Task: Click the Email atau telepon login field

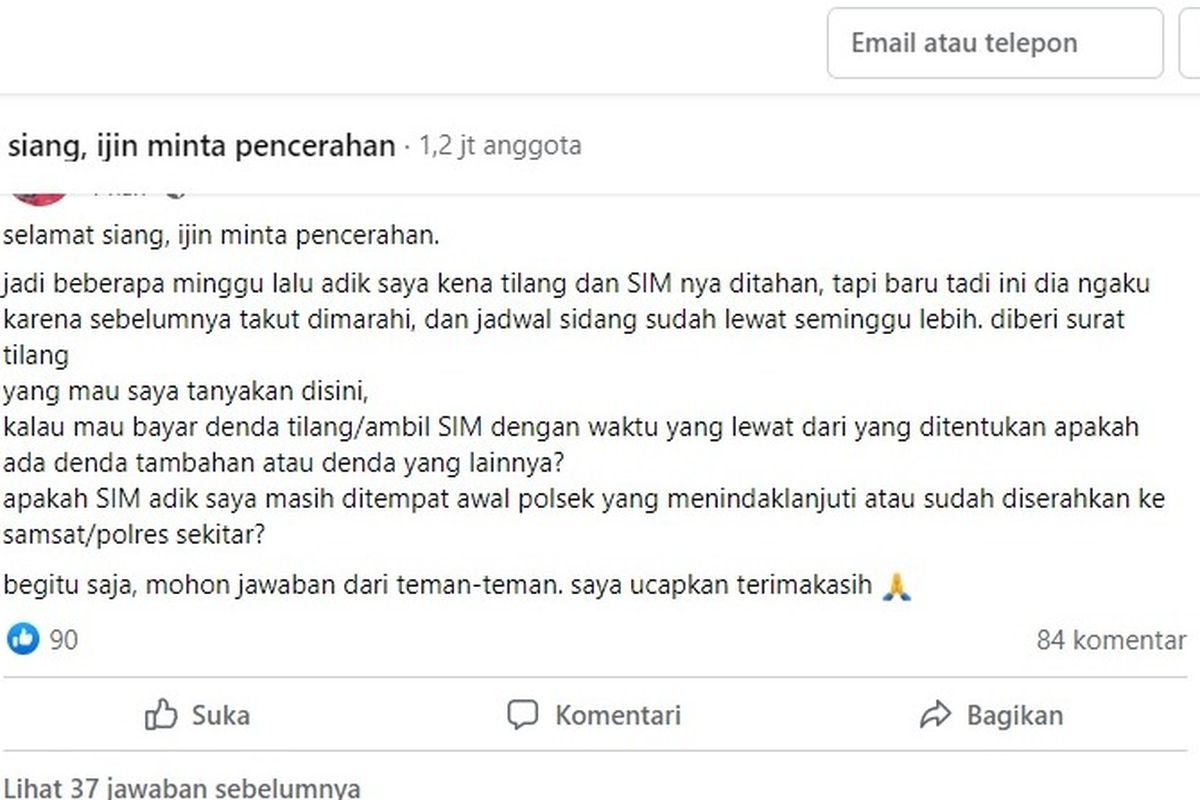Action: 994,43
